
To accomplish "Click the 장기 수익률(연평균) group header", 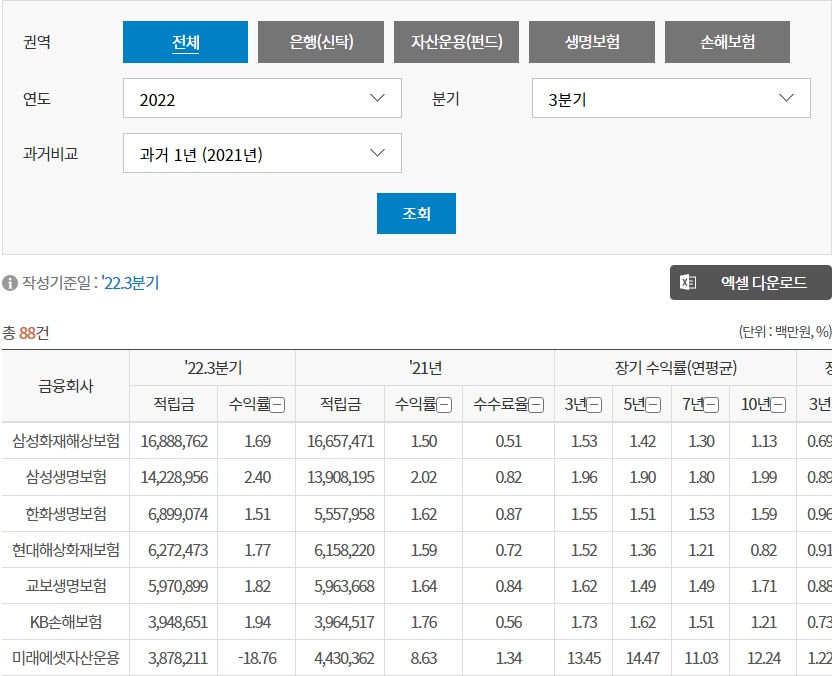I will pos(675,368).
